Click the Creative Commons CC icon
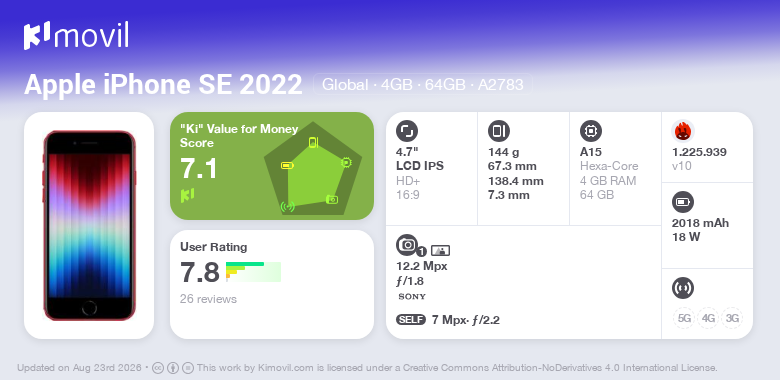780x380 pixels. [158, 368]
